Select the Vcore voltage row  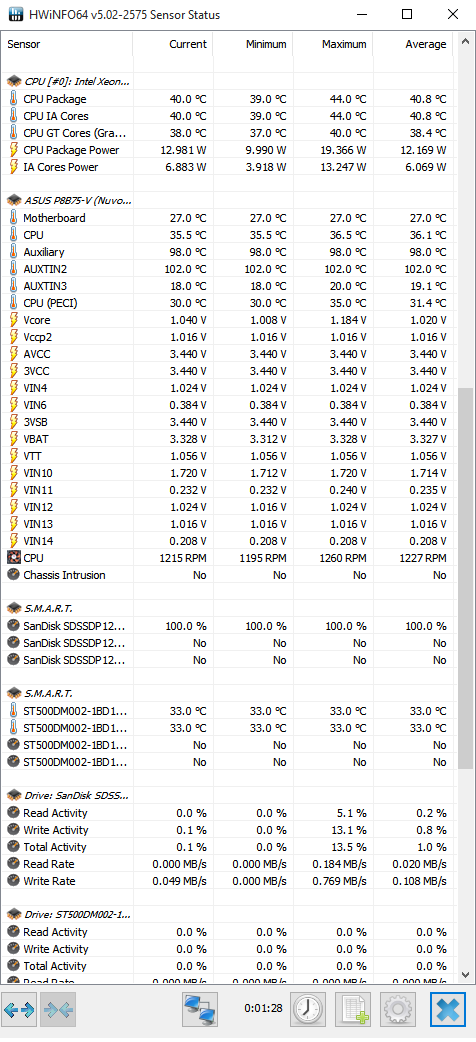click(228, 320)
